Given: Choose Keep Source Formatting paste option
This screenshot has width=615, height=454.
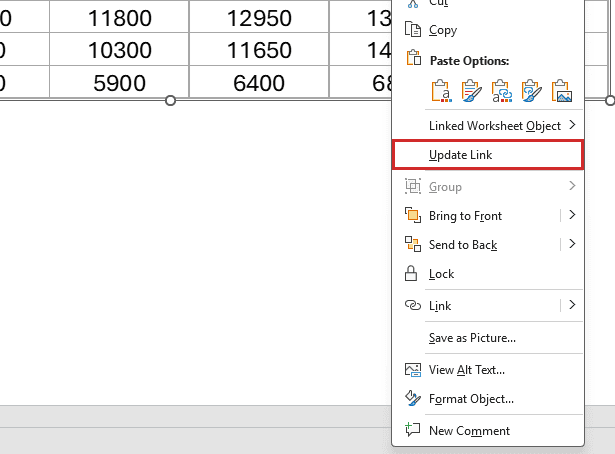Looking at the screenshot, I should pos(471,91).
